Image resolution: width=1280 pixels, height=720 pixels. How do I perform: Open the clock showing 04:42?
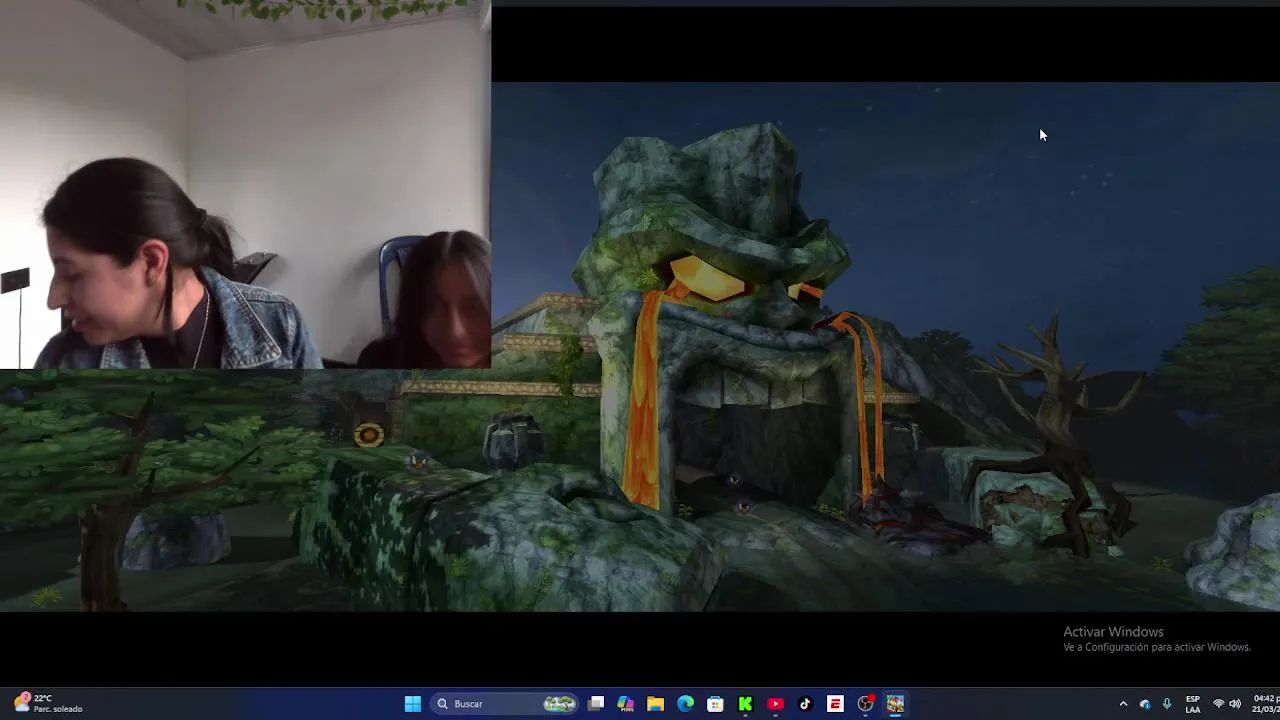(x=1265, y=704)
